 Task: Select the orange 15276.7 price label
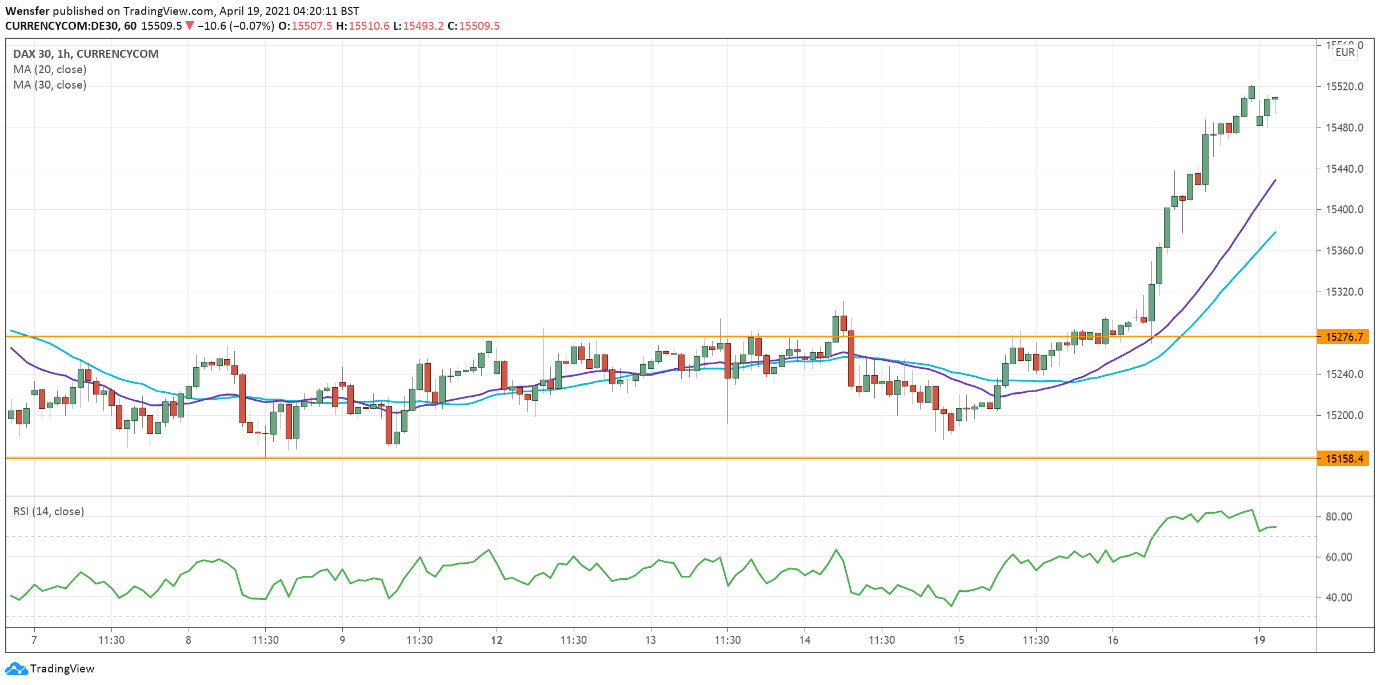pos(1342,337)
